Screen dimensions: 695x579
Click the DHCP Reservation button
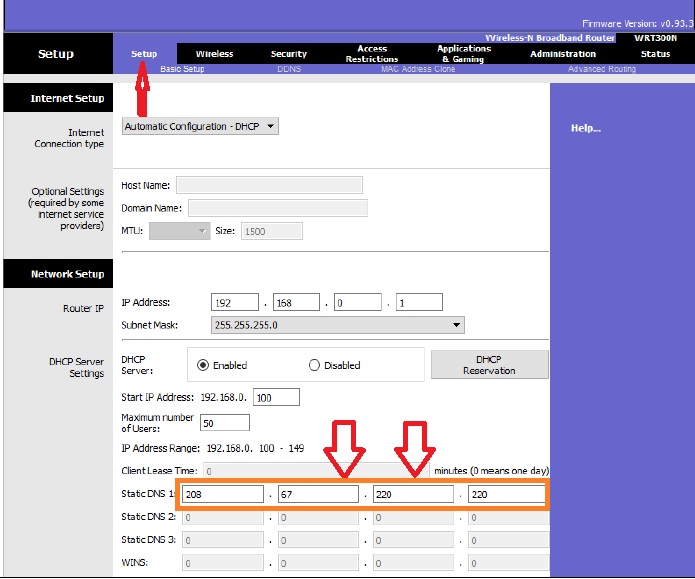(489, 365)
